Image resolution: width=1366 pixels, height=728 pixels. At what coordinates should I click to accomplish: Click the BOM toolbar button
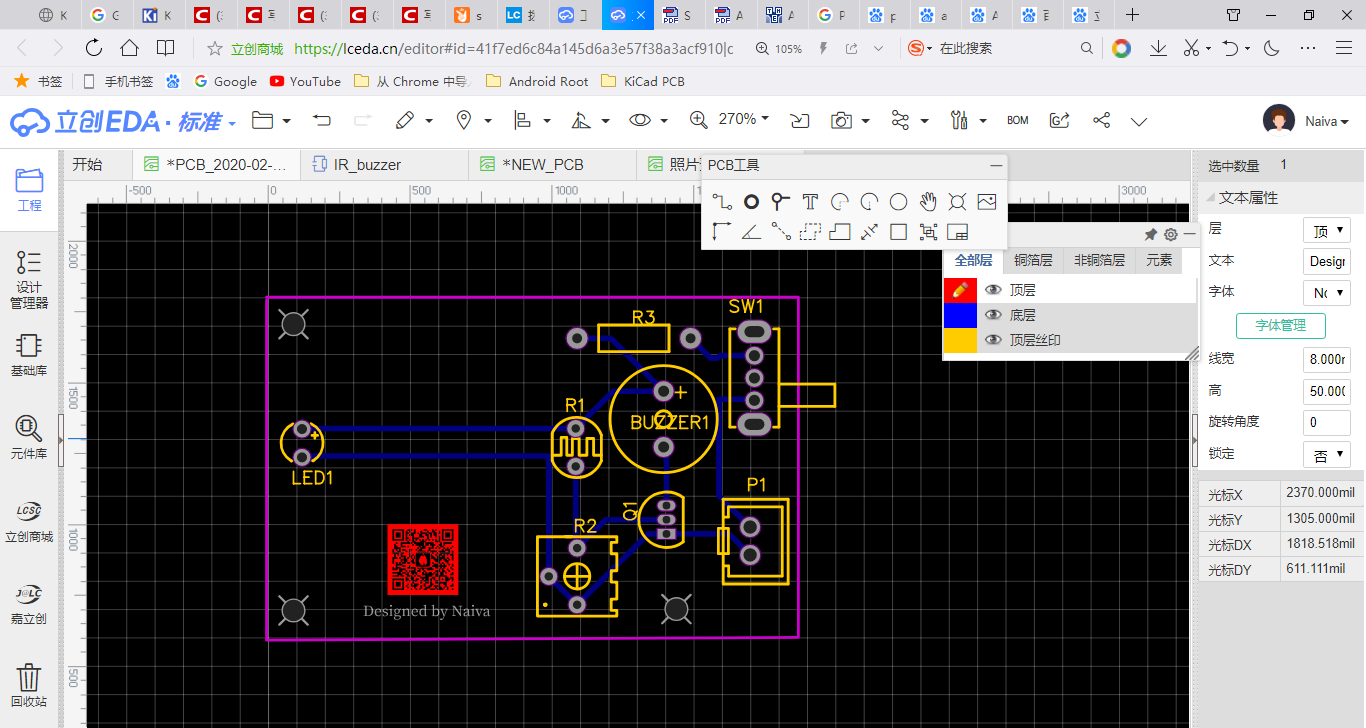[1017, 119]
